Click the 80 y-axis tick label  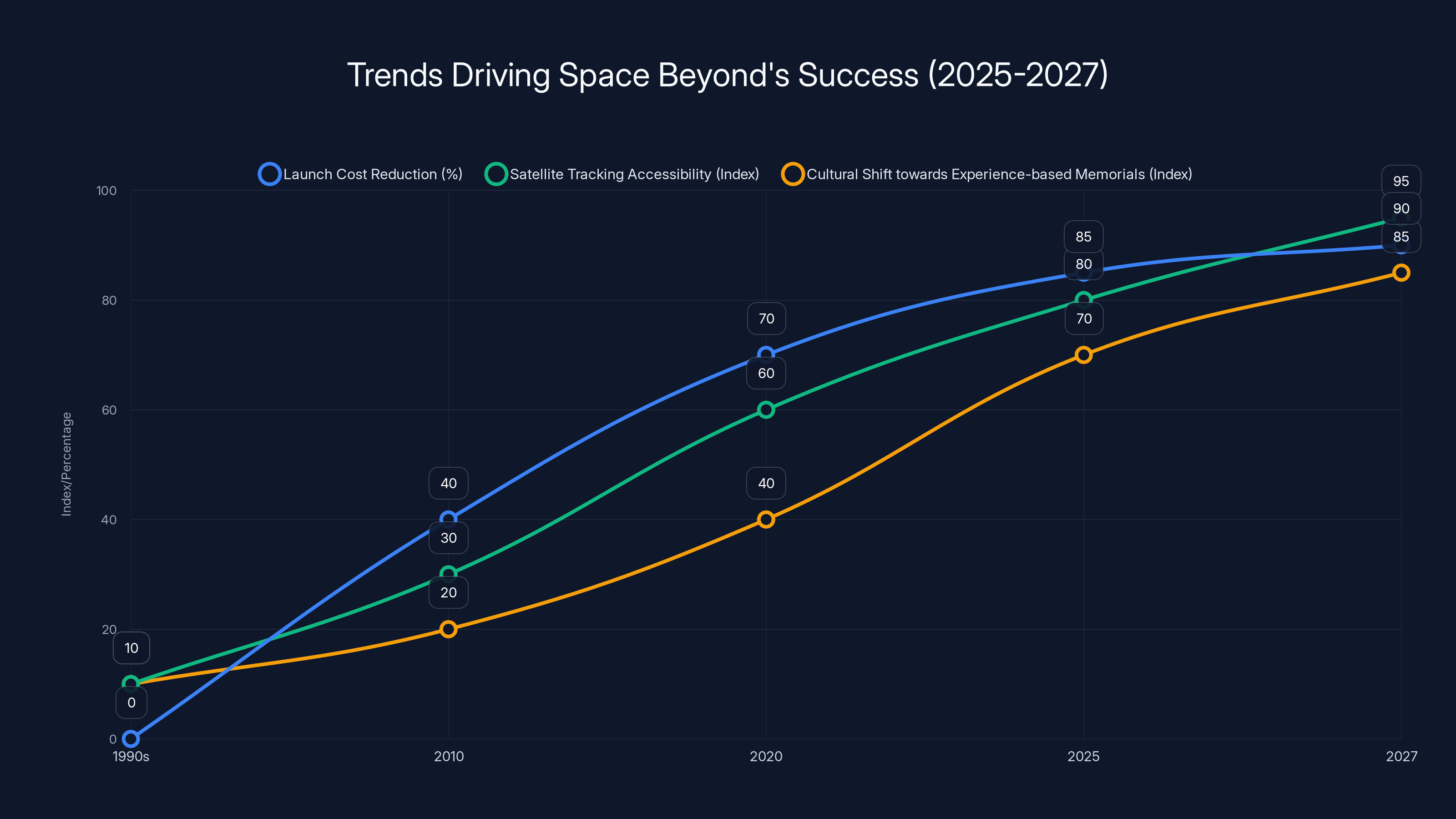coord(109,300)
